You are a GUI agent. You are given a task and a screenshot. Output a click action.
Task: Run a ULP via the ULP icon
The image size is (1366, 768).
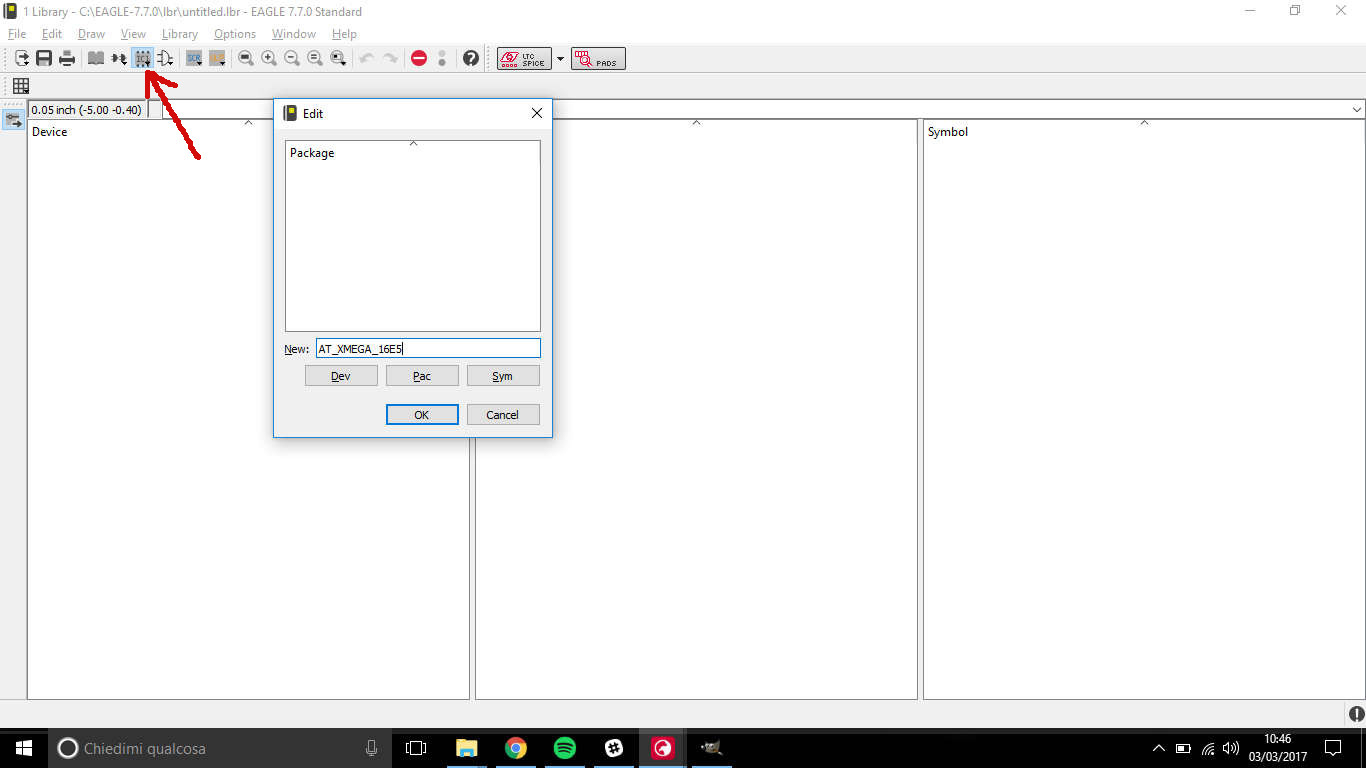coord(217,59)
